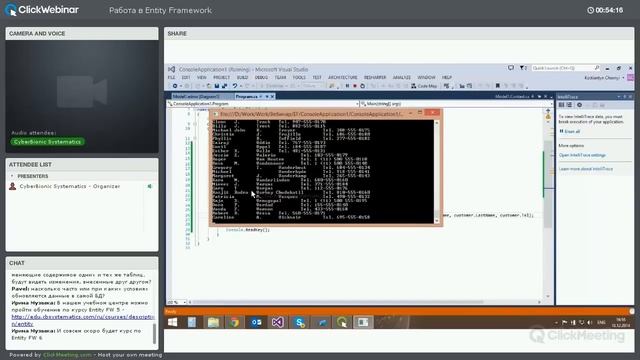The width and height of the screenshot is (640, 360).
Task: Click the Console.ReadKey() code line
Action: pyautogui.click(x=248, y=230)
